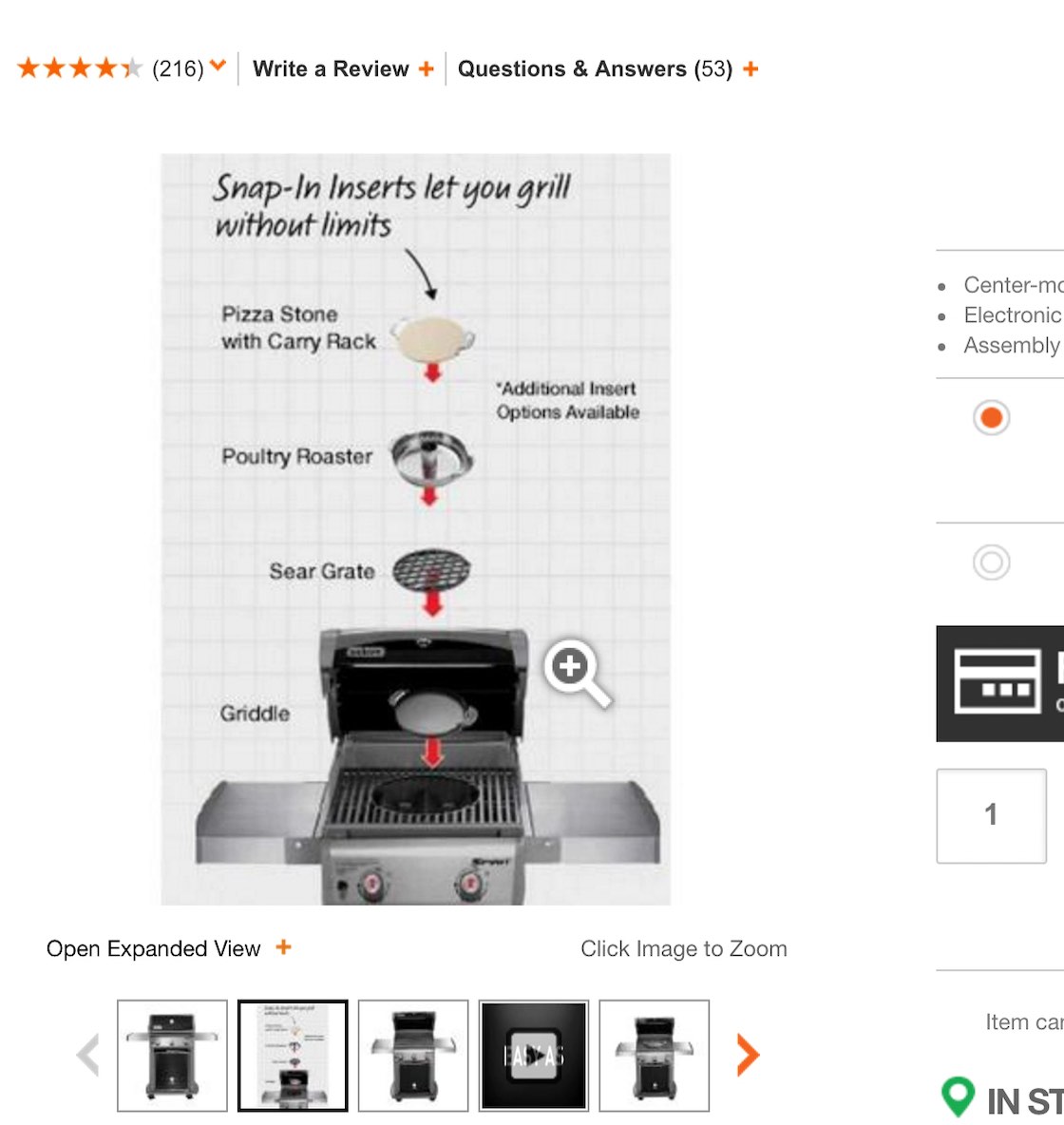The height and width of the screenshot is (1125, 1064).
Task: Select the orange filled radio button
Action: click(x=992, y=417)
